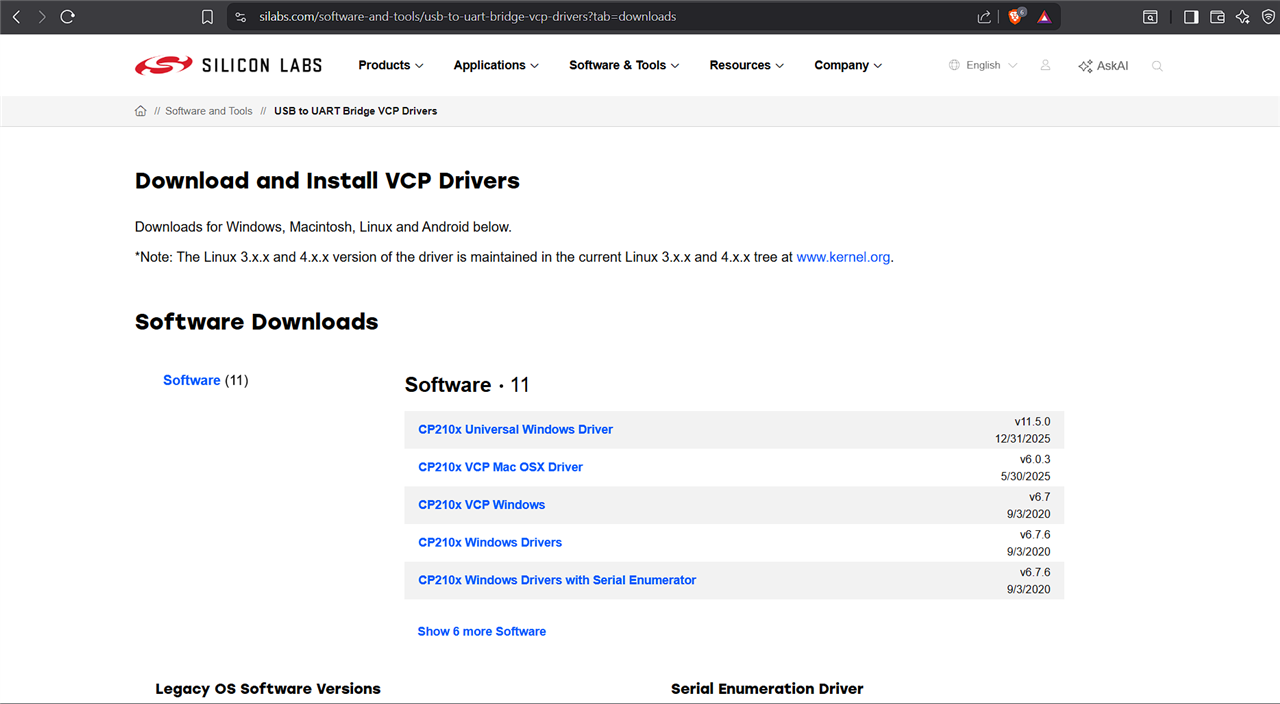Click version text v6.7
The width and height of the screenshot is (1280, 704).
(1040, 497)
